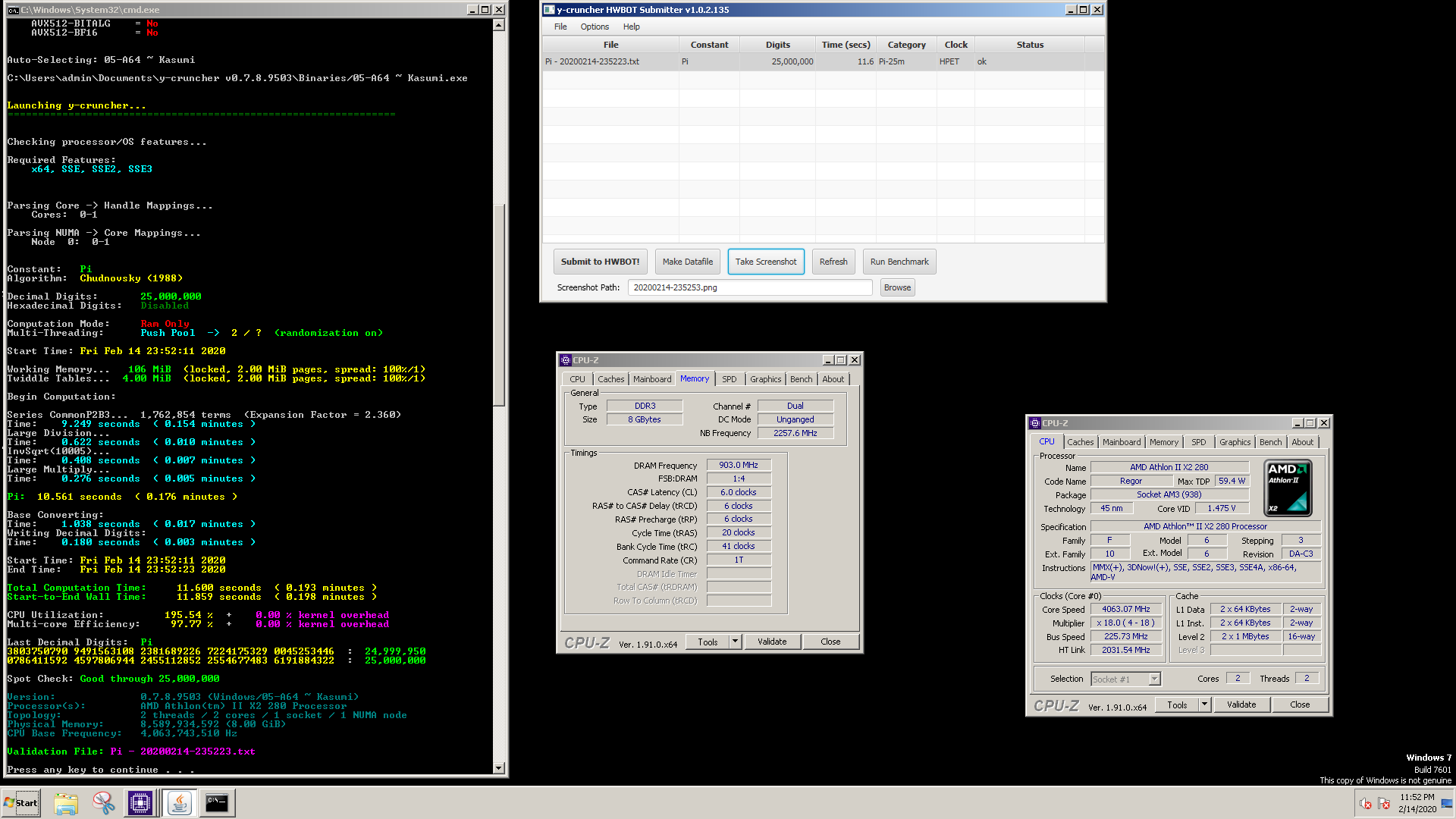Open About tab in CPU-Z Memory window
Viewport: 1456px width, 819px height.
click(833, 379)
